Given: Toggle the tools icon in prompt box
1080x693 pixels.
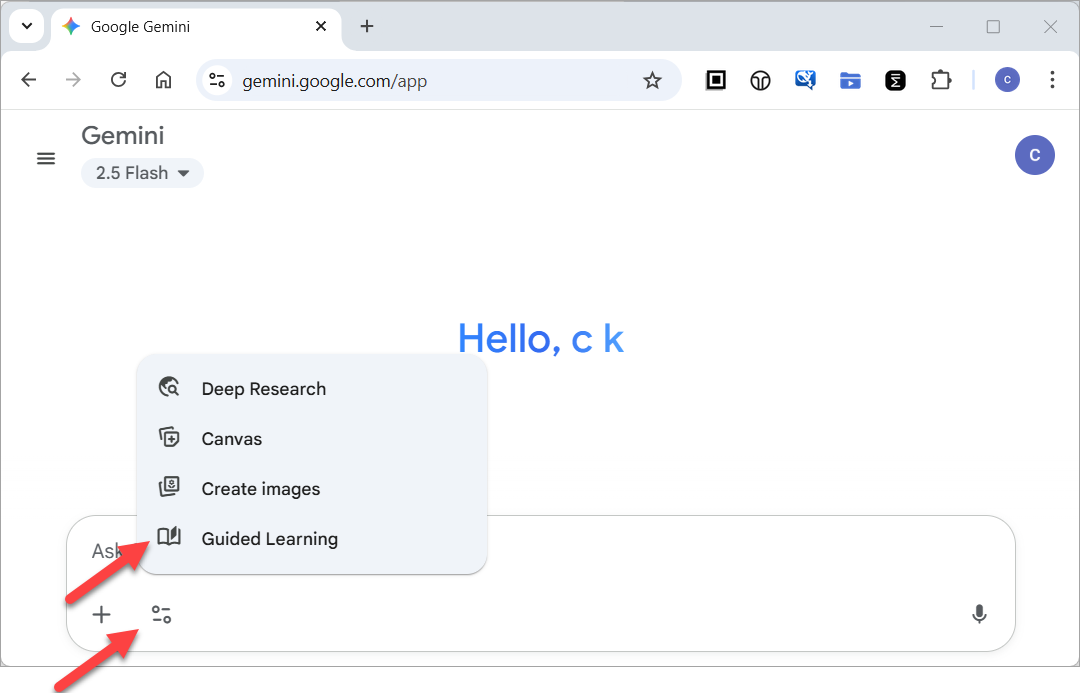Looking at the screenshot, I should (x=161, y=614).
